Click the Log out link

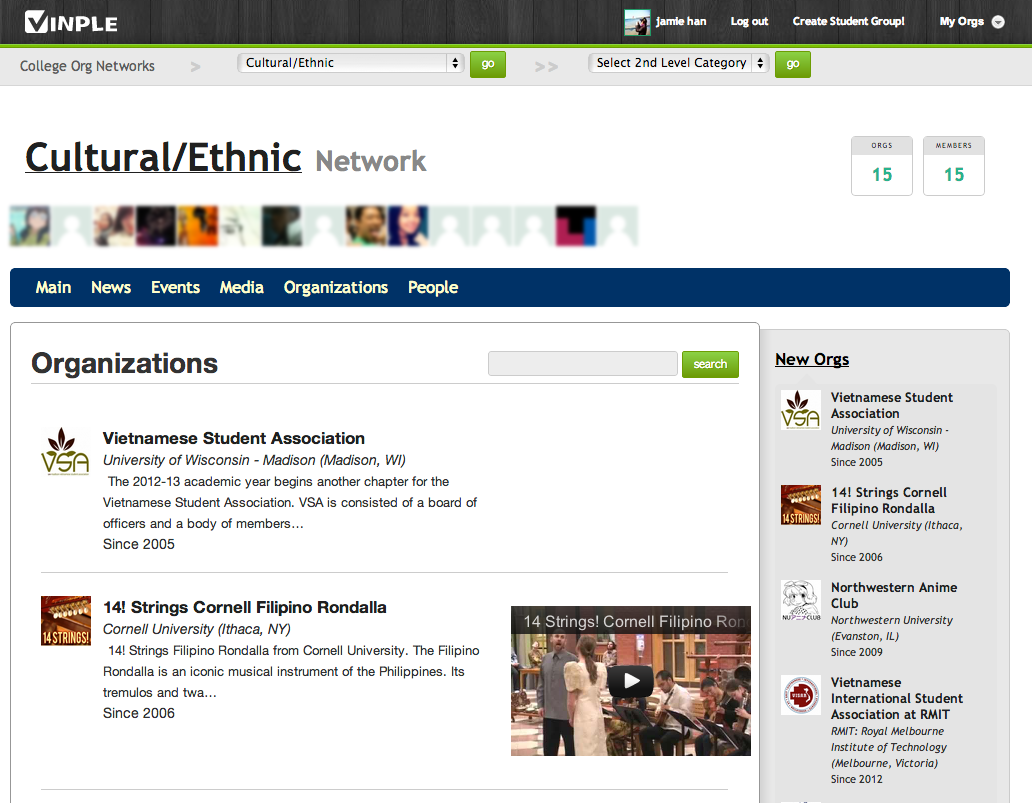click(749, 22)
